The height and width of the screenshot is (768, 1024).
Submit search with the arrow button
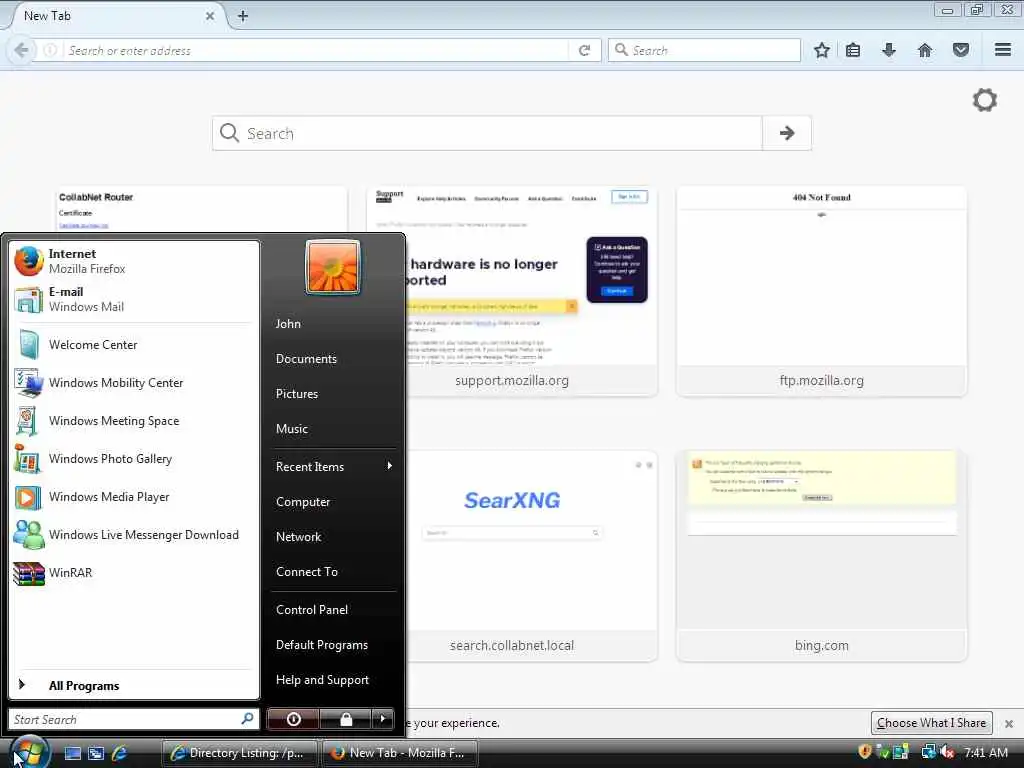(787, 133)
